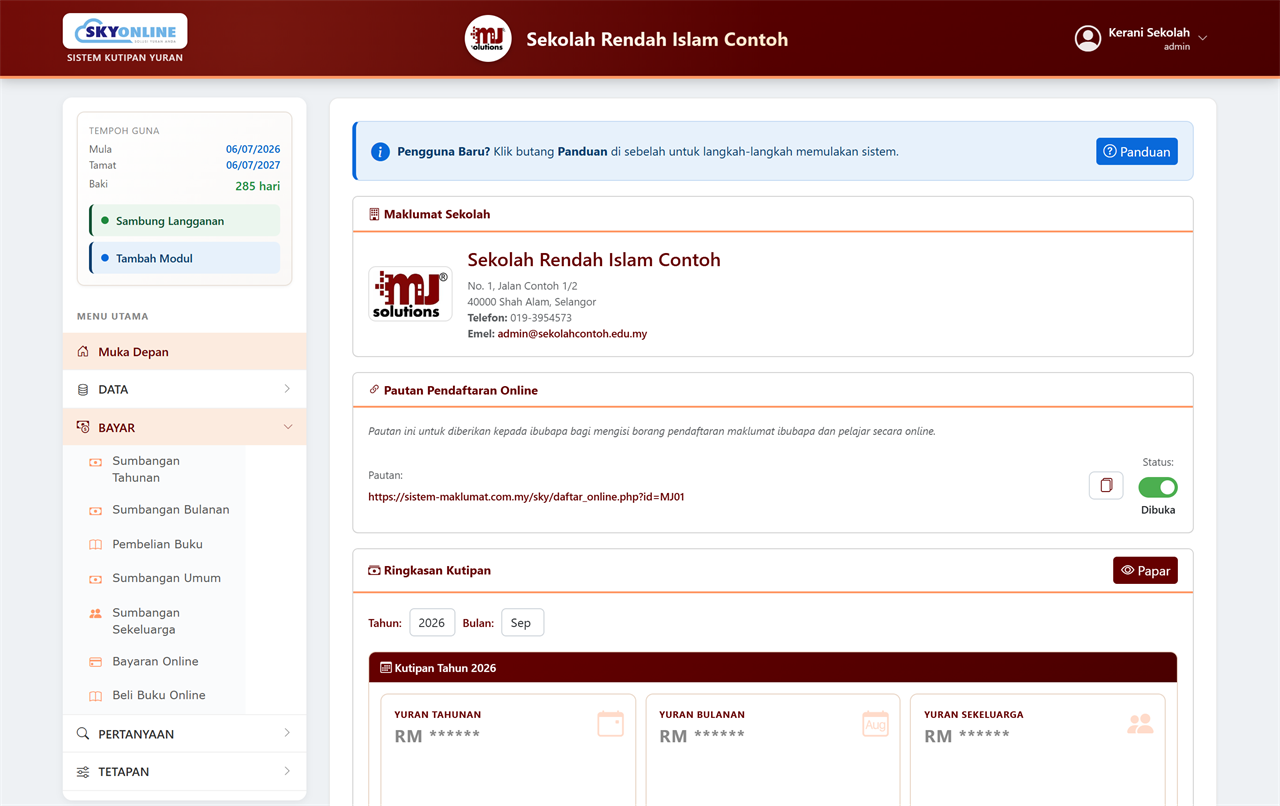This screenshot has width=1280, height=806.
Task: Click the YURAN SEKELUARGA summary card
Action: coord(1037,750)
